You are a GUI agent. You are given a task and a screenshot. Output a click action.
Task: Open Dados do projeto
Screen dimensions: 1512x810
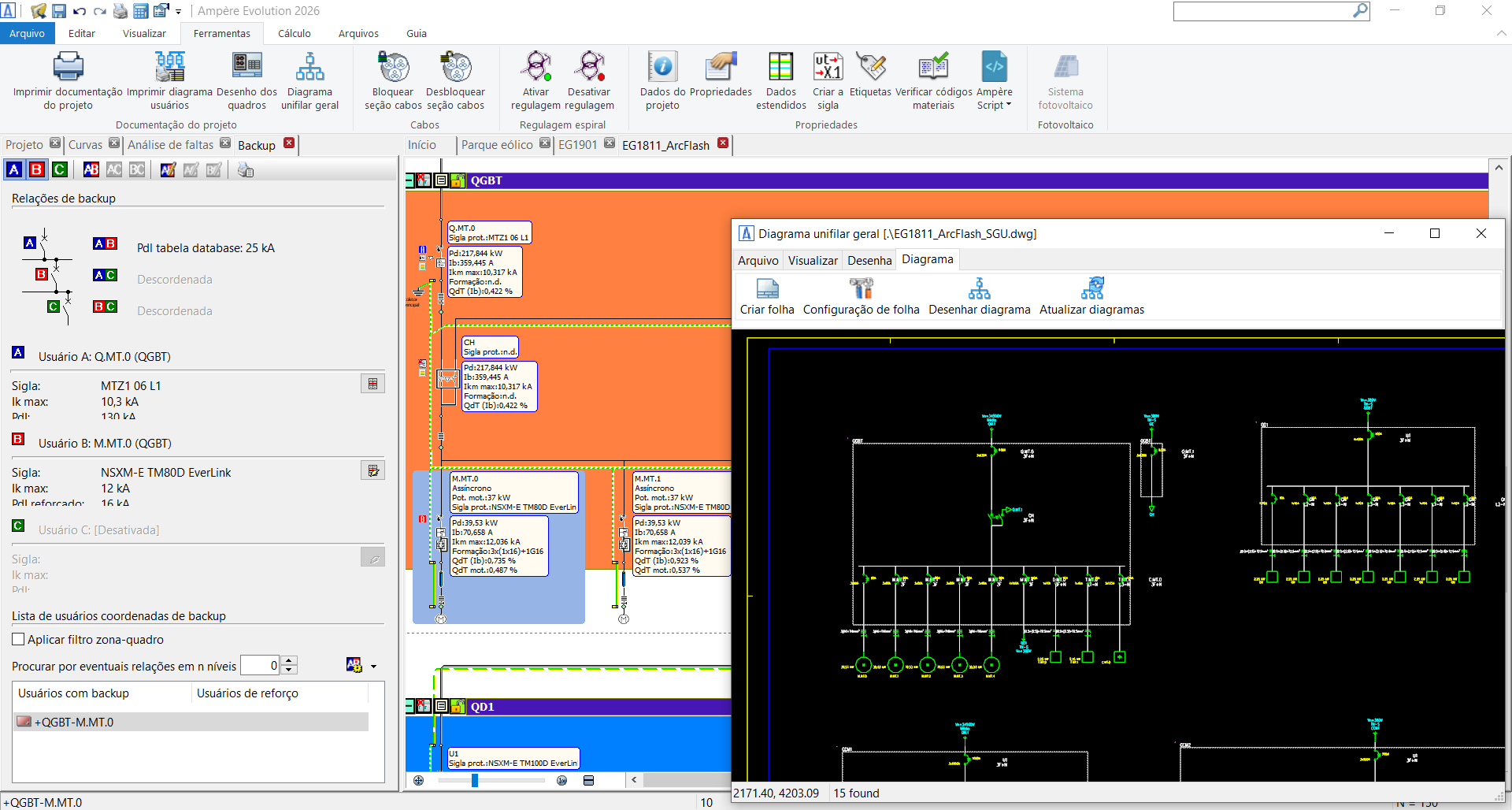point(662,68)
